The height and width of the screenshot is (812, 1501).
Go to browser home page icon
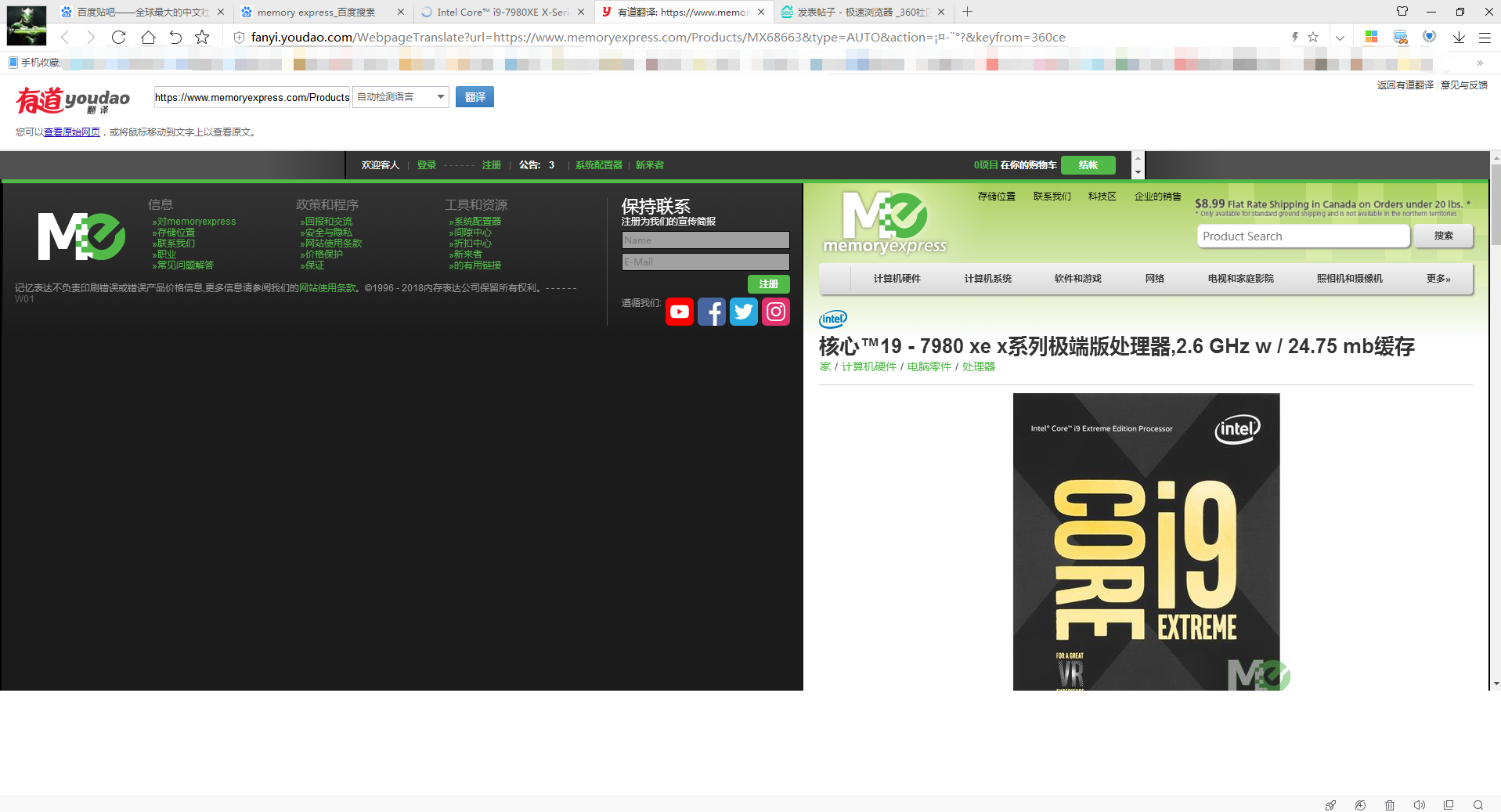[x=148, y=37]
